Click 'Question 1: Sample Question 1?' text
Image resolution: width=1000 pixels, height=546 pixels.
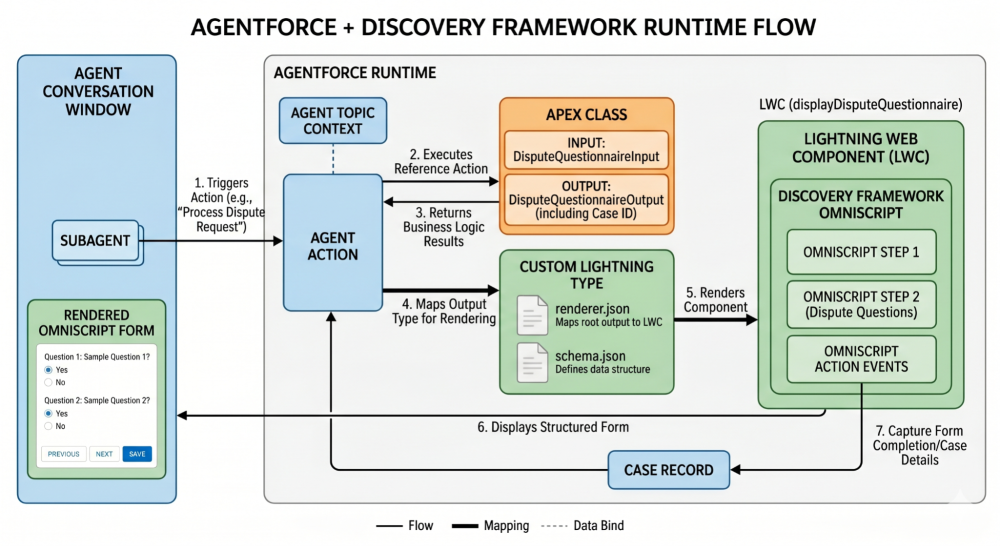(x=97, y=357)
